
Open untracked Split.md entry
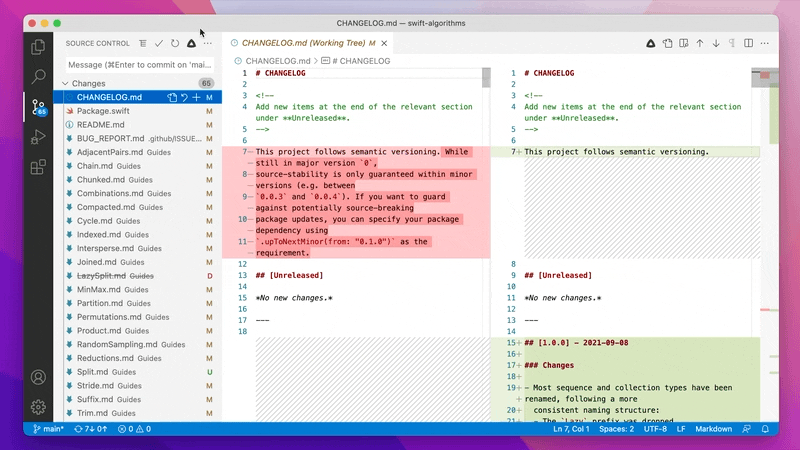(138, 372)
